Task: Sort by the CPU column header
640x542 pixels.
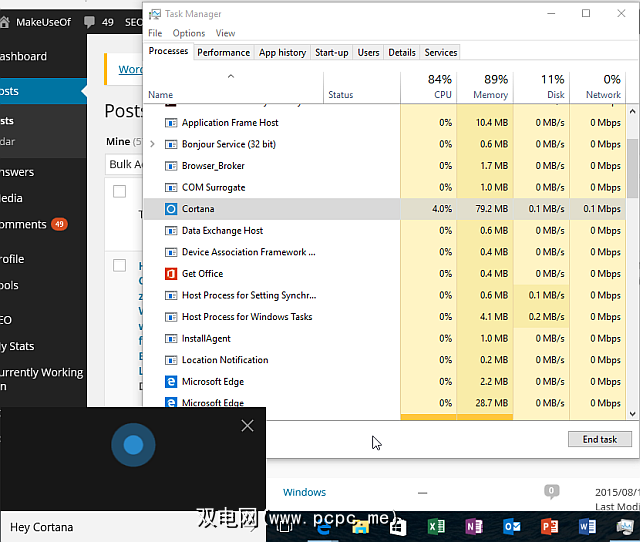Action: (x=429, y=87)
